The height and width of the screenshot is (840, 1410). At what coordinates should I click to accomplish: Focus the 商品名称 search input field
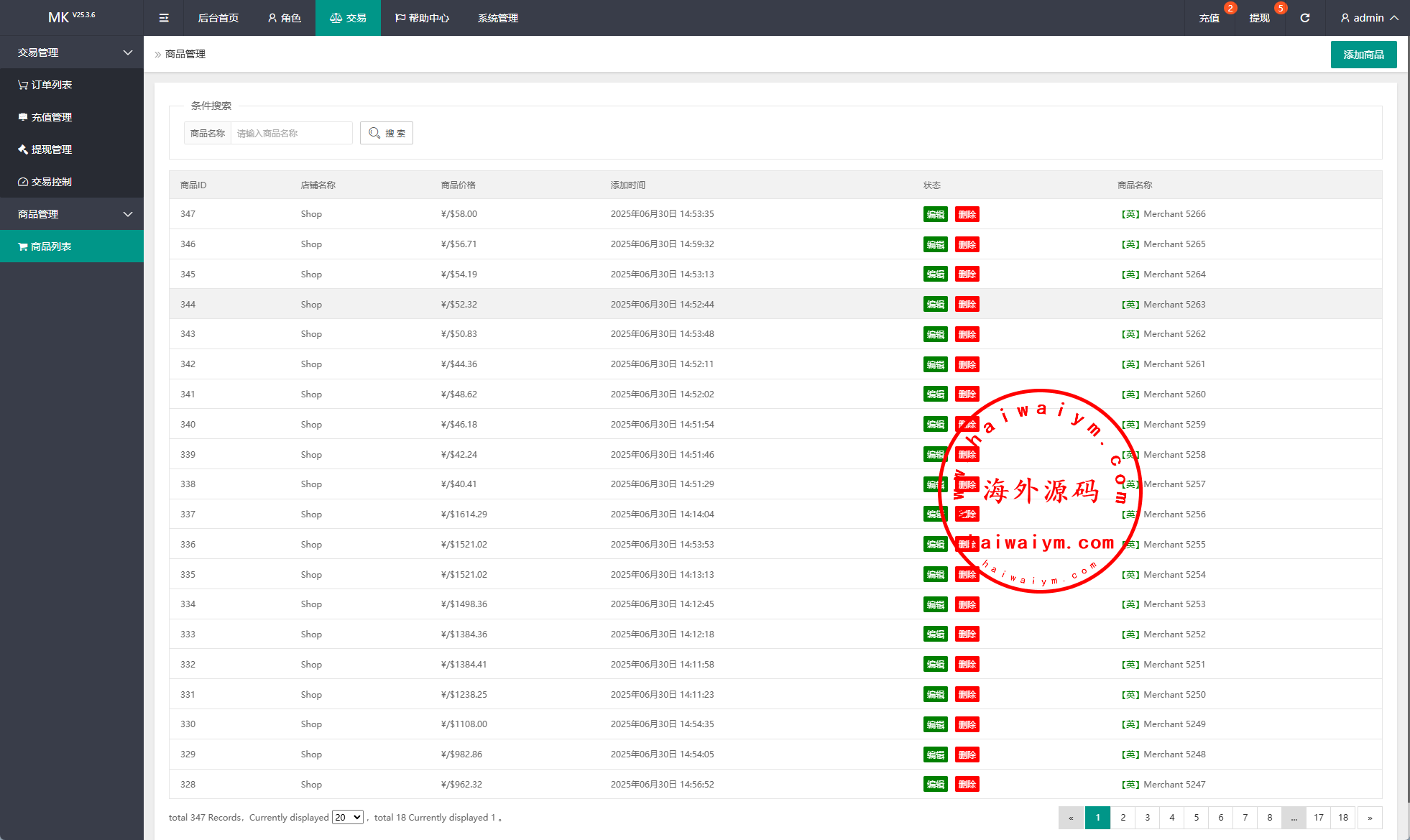(291, 133)
